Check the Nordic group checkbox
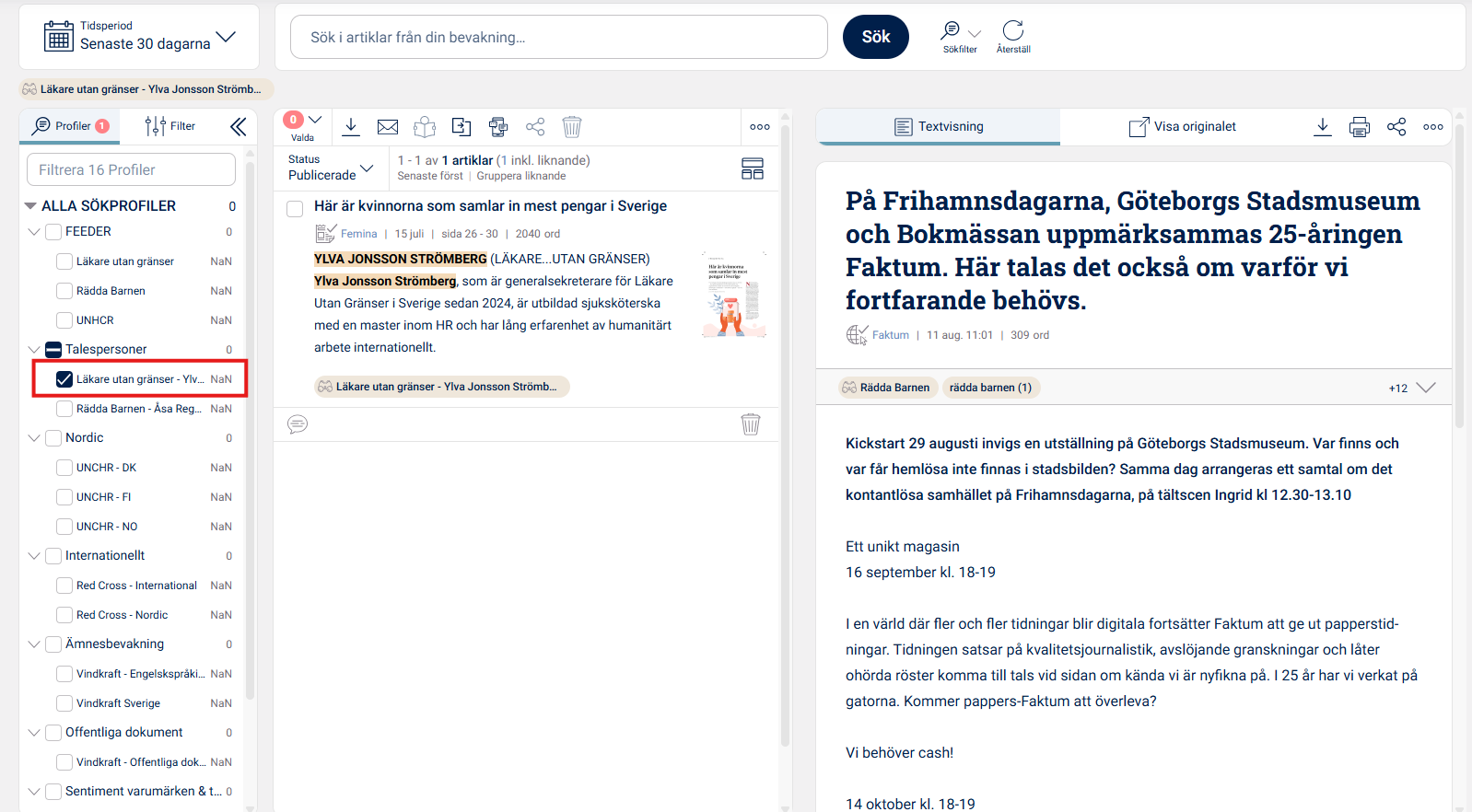Image resolution: width=1472 pixels, height=812 pixels. pos(53,438)
